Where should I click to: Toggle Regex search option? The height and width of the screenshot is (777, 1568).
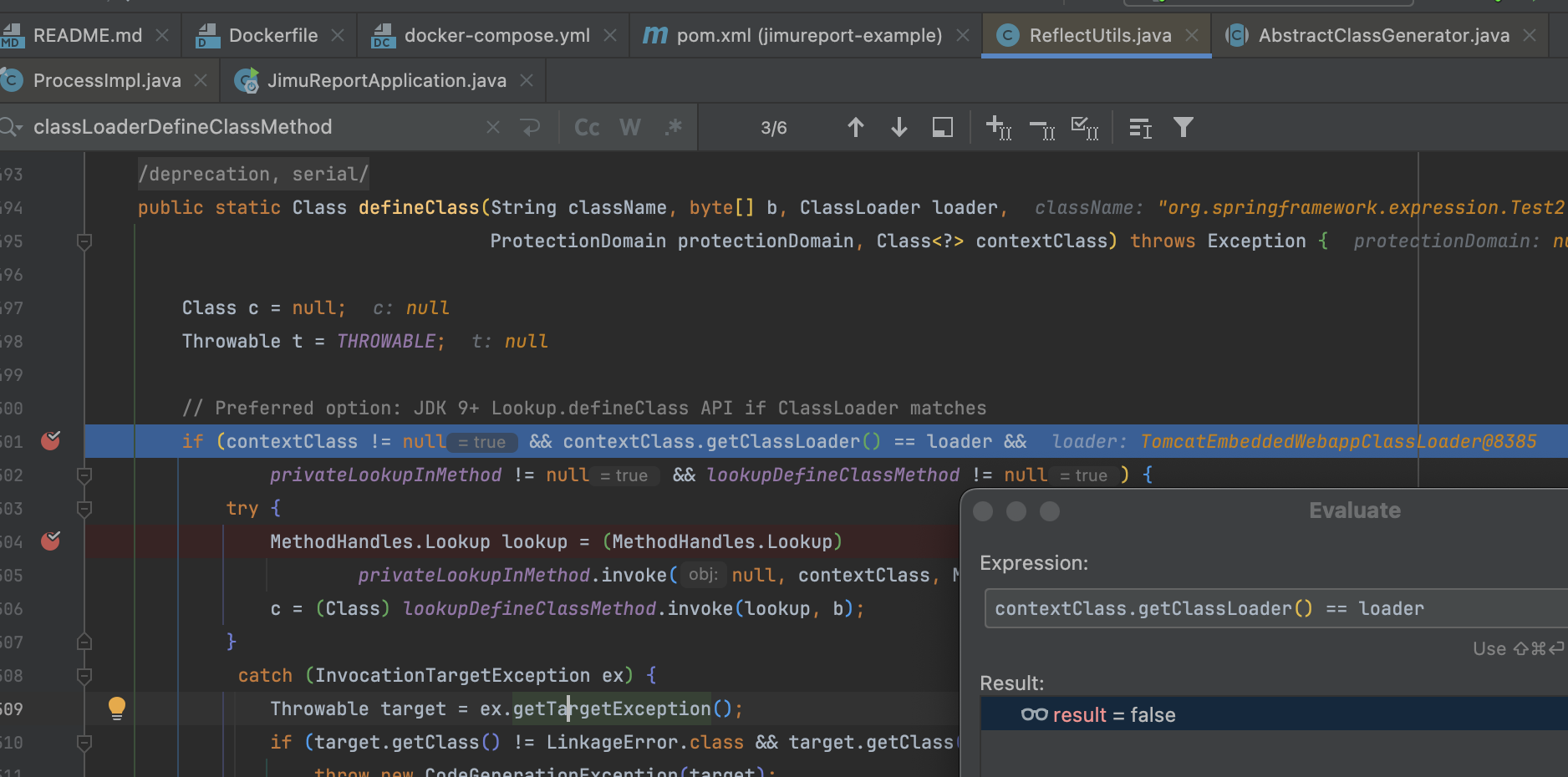pyautogui.click(x=673, y=128)
